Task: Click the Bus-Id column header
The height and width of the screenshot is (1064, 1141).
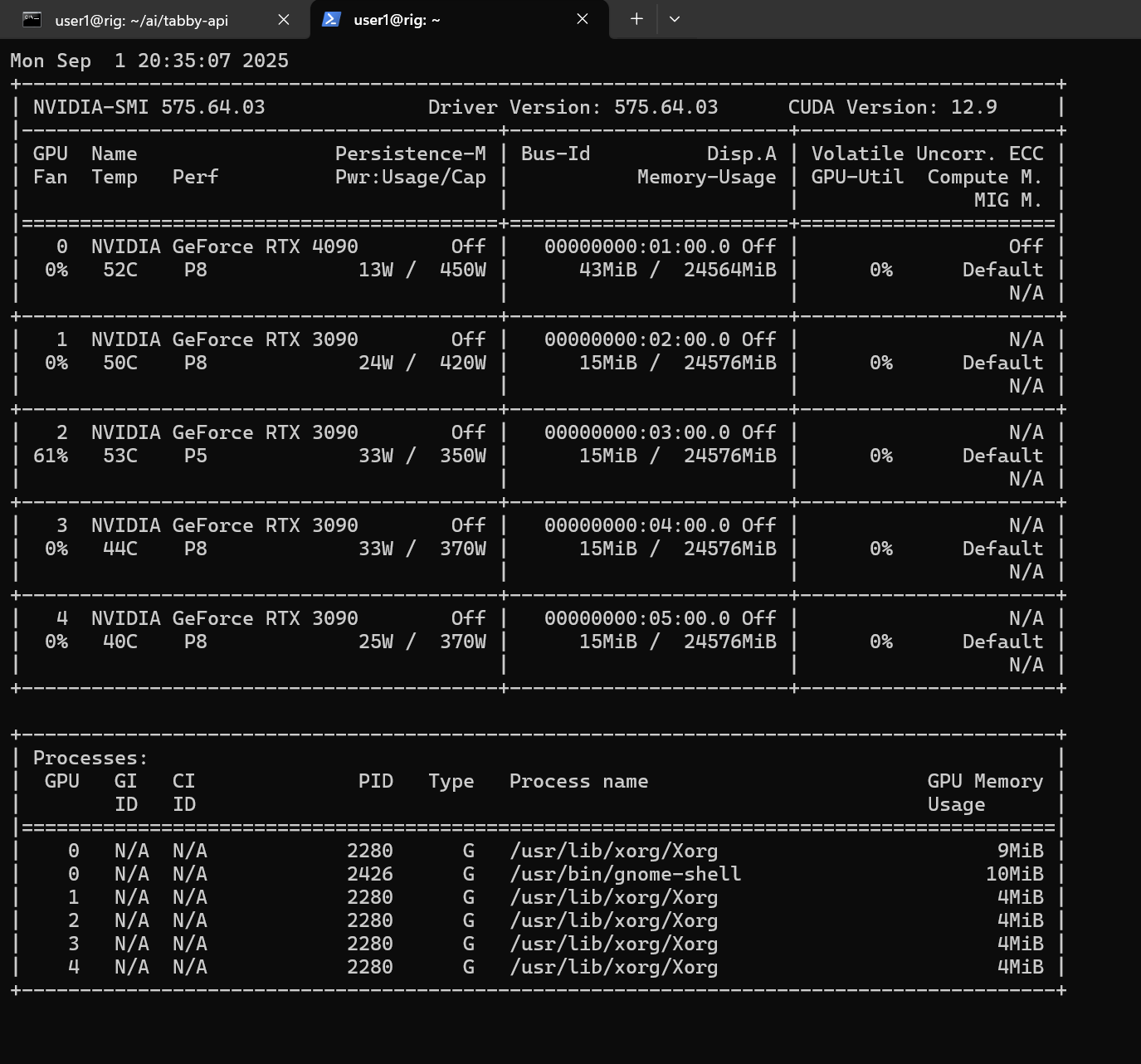Action: click(556, 154)
